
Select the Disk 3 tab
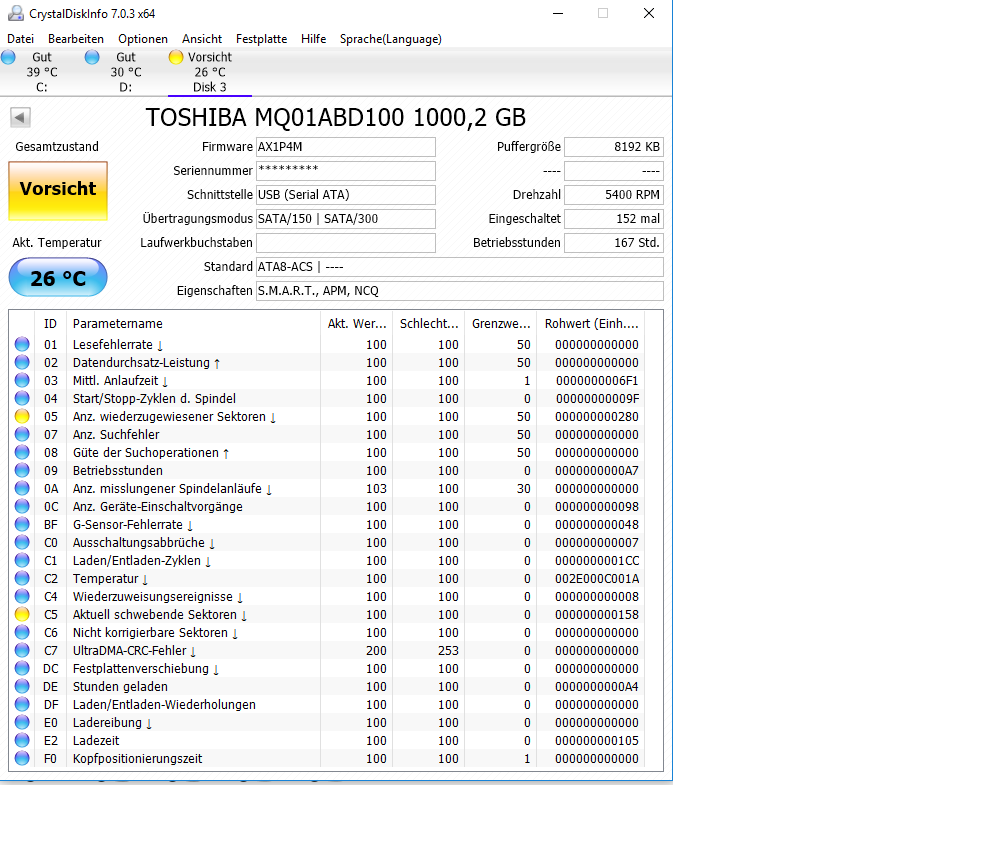(210, 72)
